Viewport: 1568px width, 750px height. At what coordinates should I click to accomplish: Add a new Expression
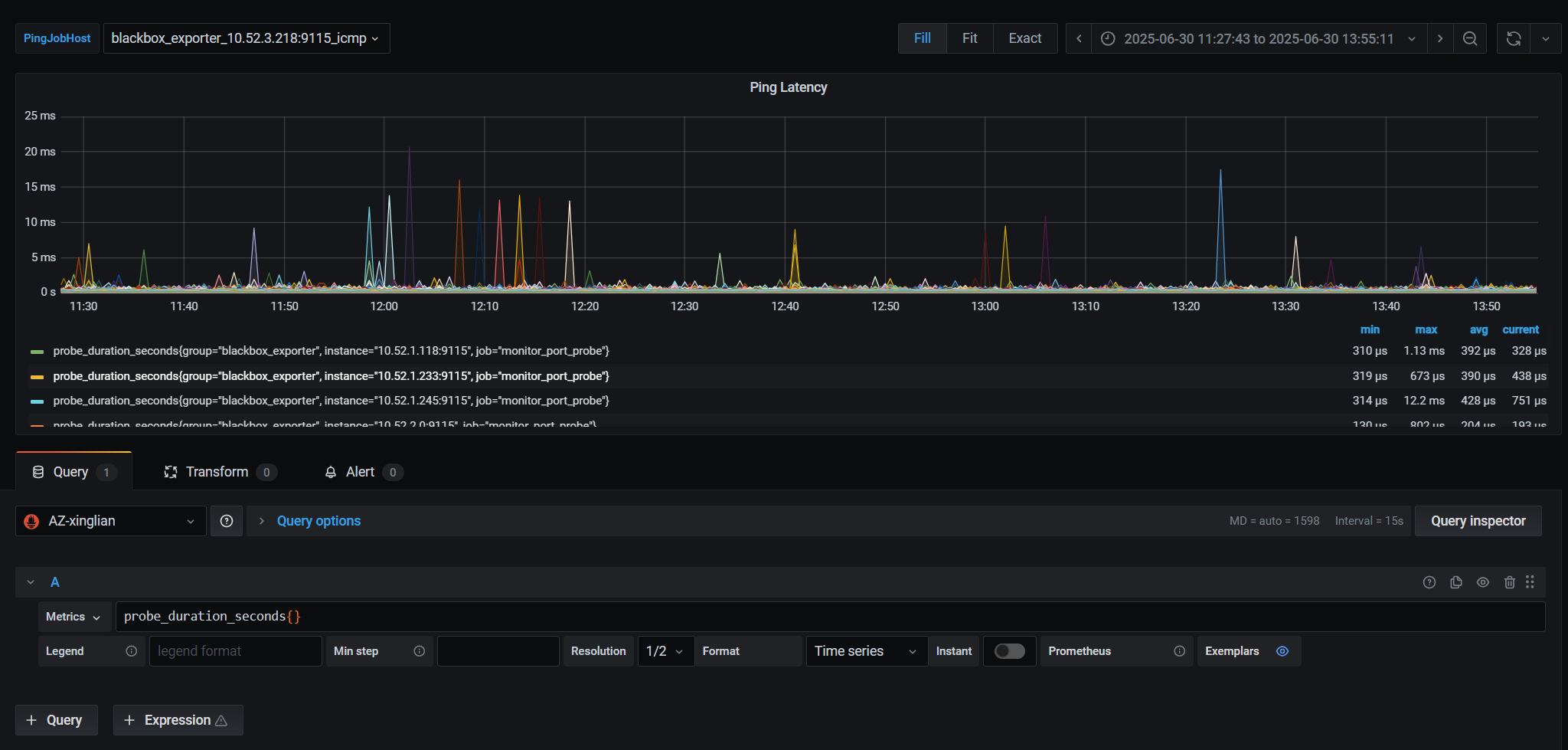click(x=178, y=720)
